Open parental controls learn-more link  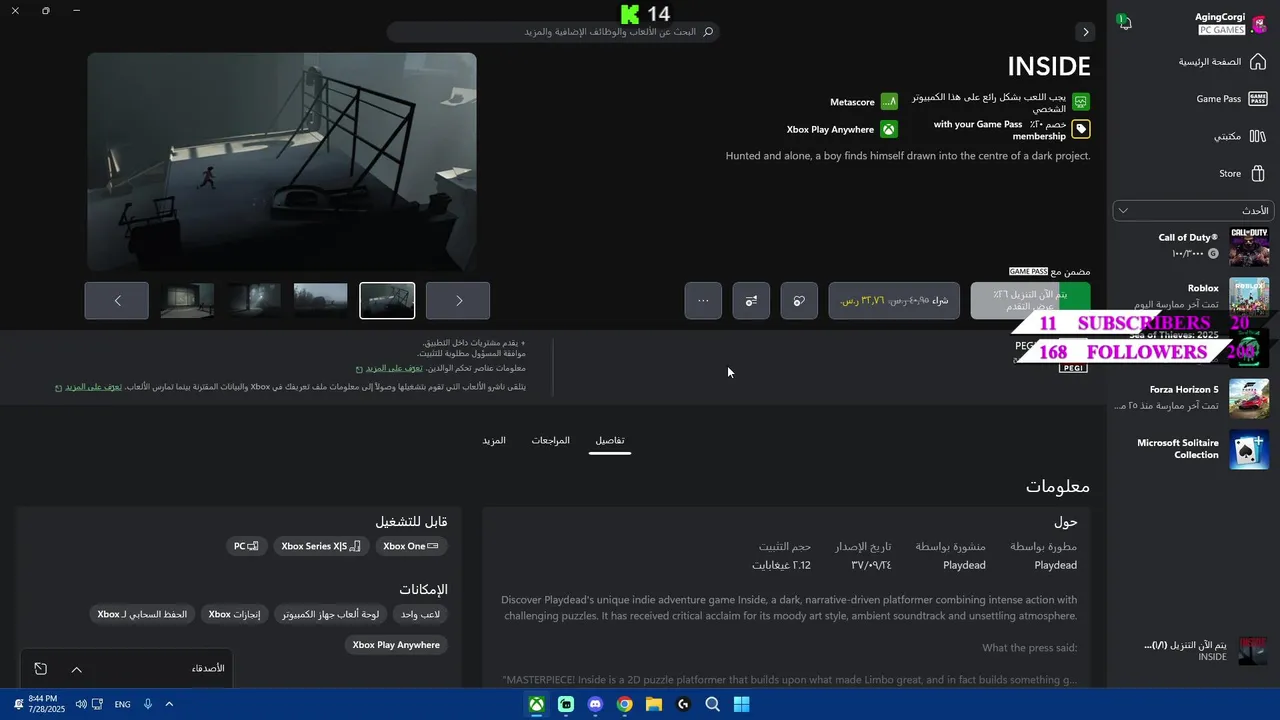[394, 369]
